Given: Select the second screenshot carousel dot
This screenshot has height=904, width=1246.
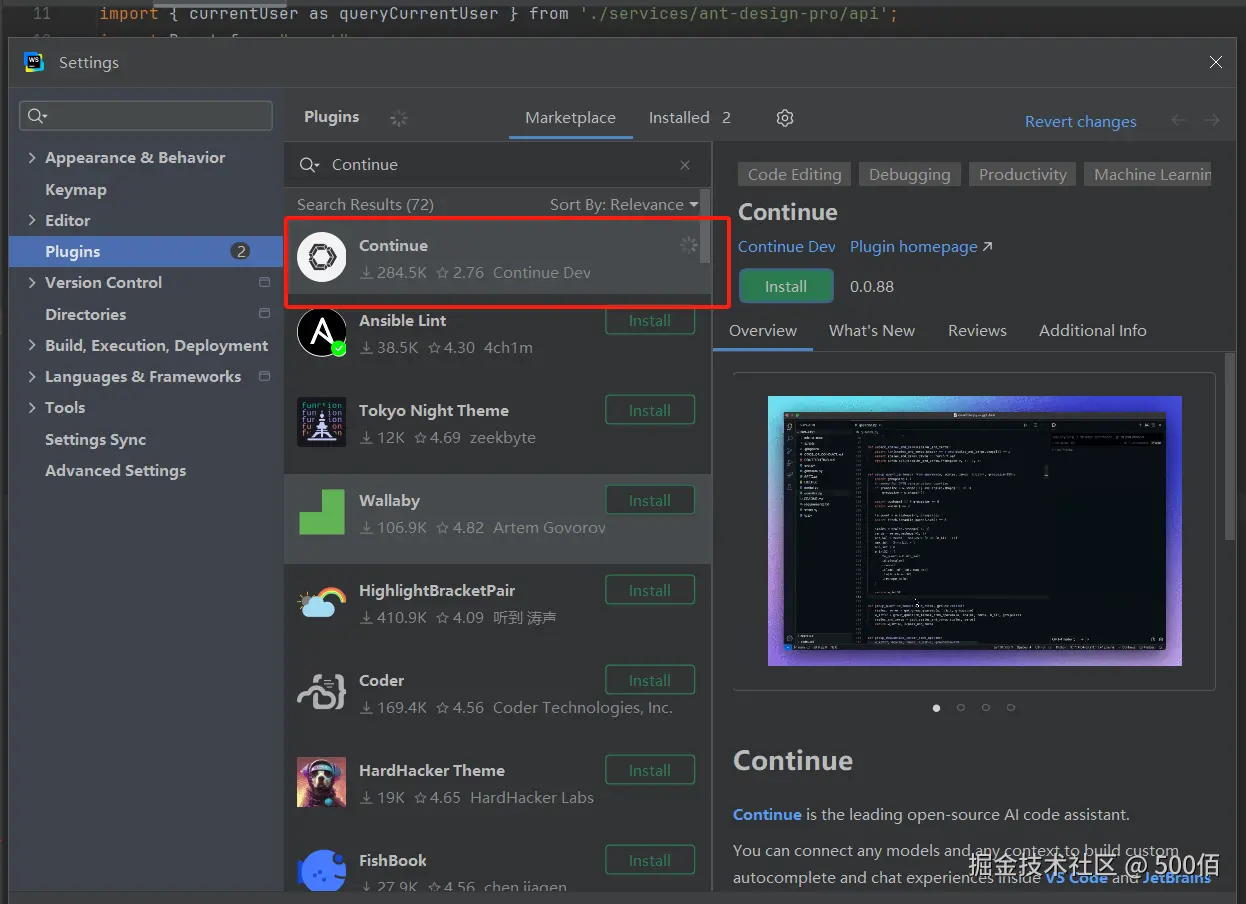Looking at the screenshot, I should (961, 707).
